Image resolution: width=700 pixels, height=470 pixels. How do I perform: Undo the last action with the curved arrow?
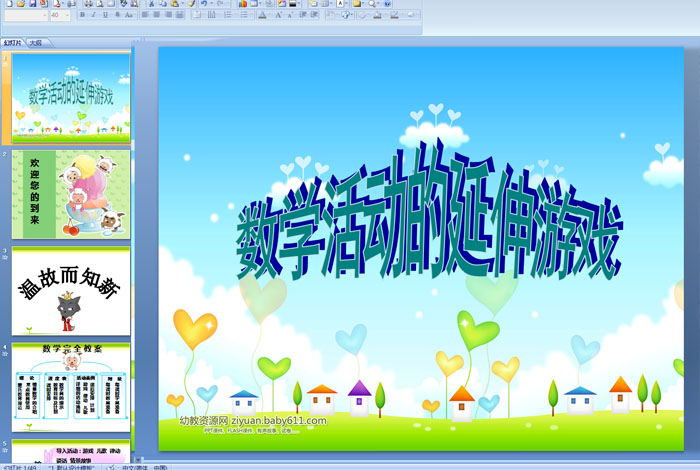tap(204, 4)
